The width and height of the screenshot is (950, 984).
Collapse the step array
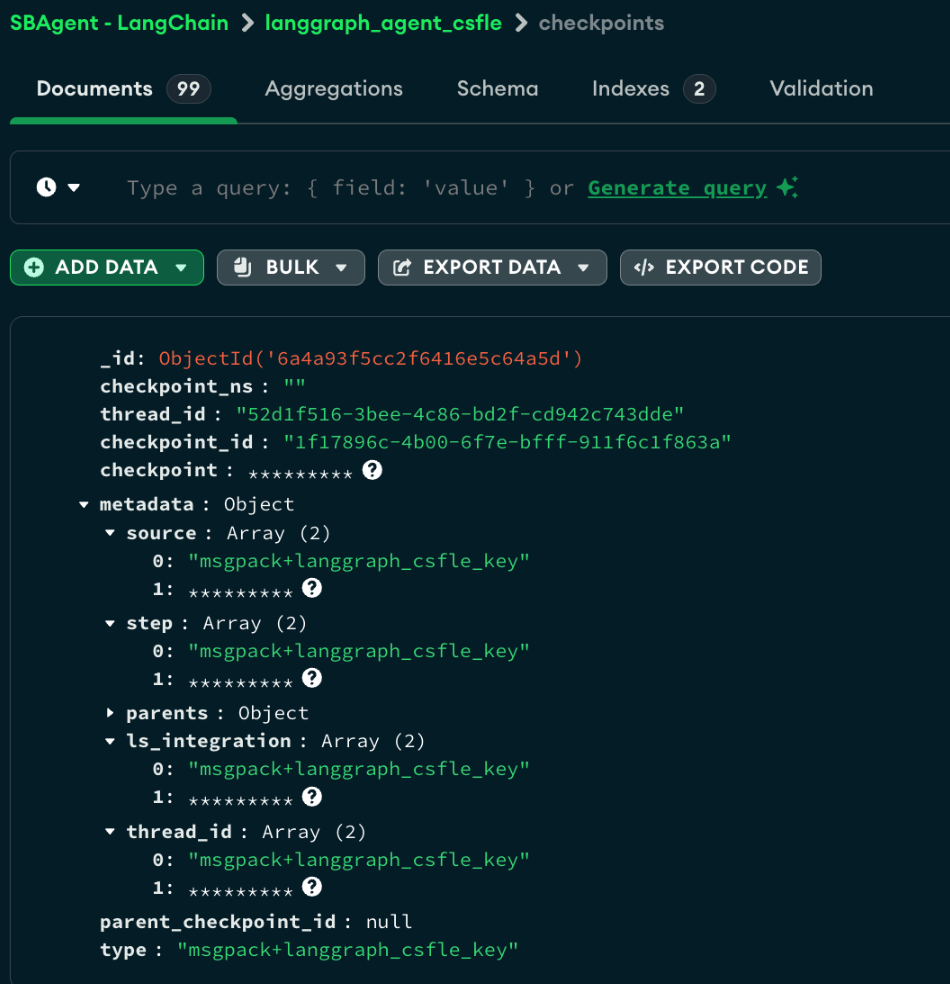(110, 623)
